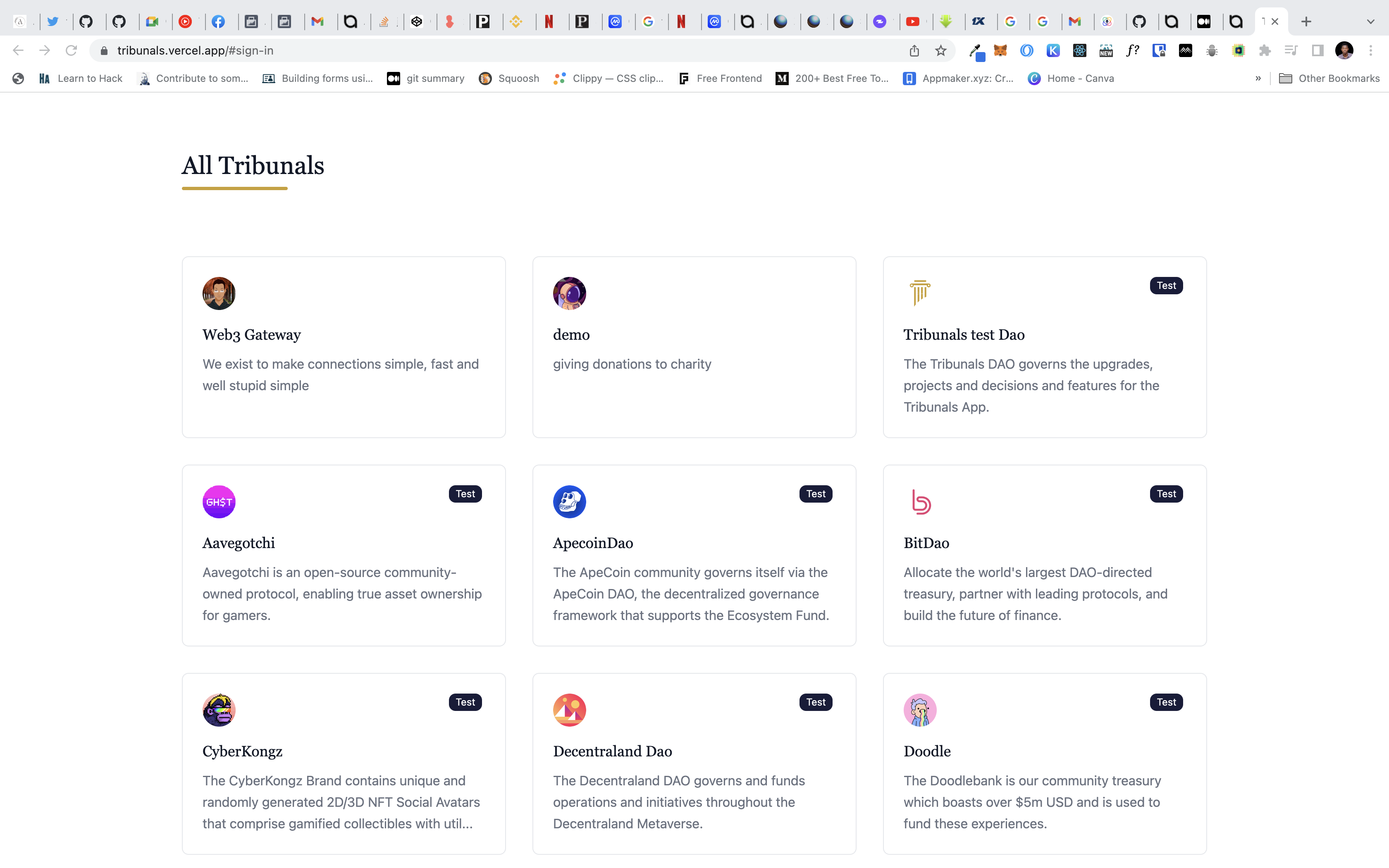This screenshot has height=868, width=1389.
Task: Open the Learn to Hack bookmark
Action: pyautogui.click(x=80, y=78)
